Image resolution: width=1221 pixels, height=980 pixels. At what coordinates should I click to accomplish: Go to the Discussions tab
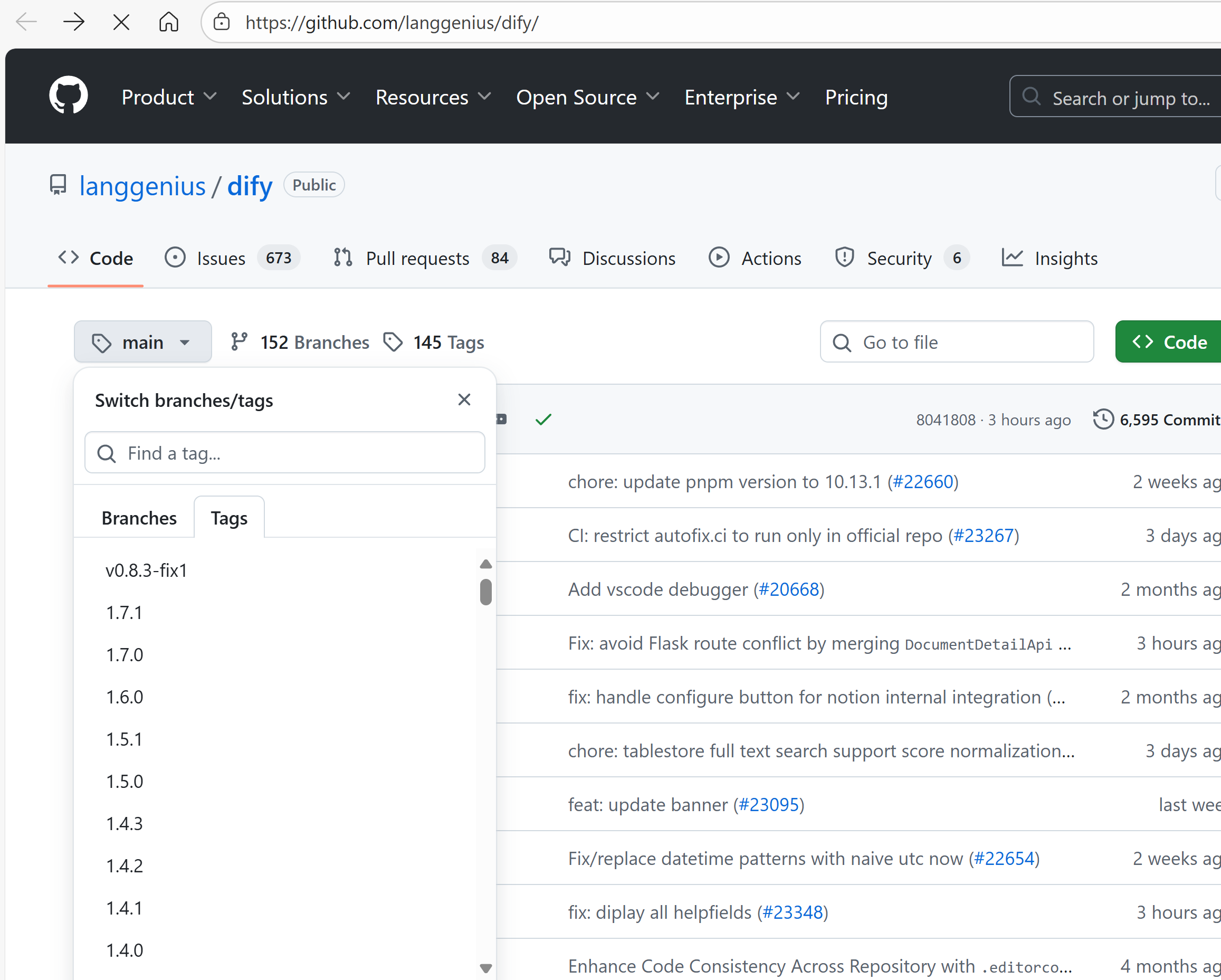coord(612,258)
